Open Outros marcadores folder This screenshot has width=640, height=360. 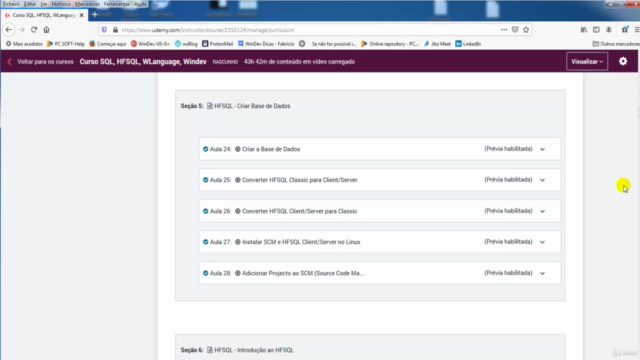coord(616,44)
